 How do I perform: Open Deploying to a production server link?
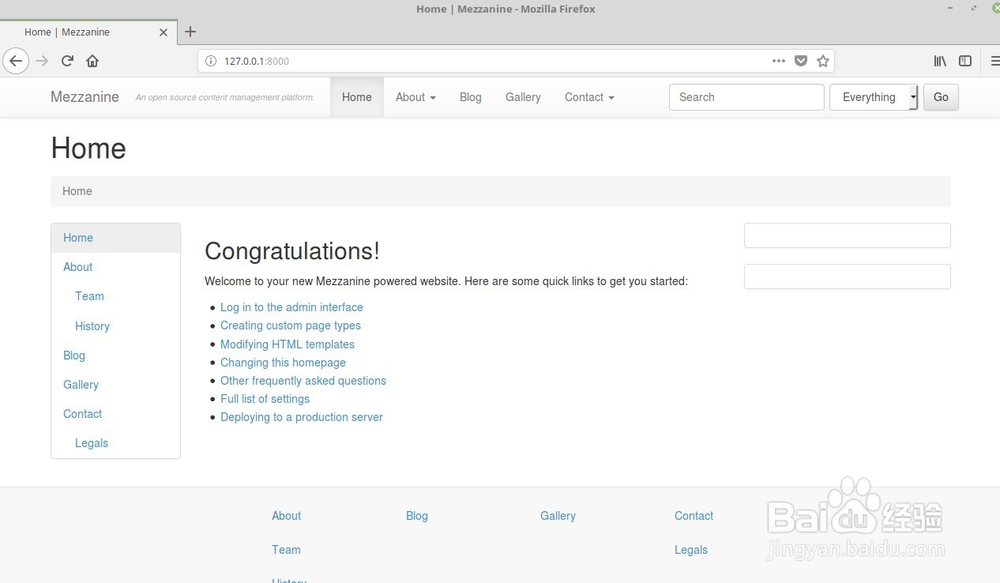[301, 417]
